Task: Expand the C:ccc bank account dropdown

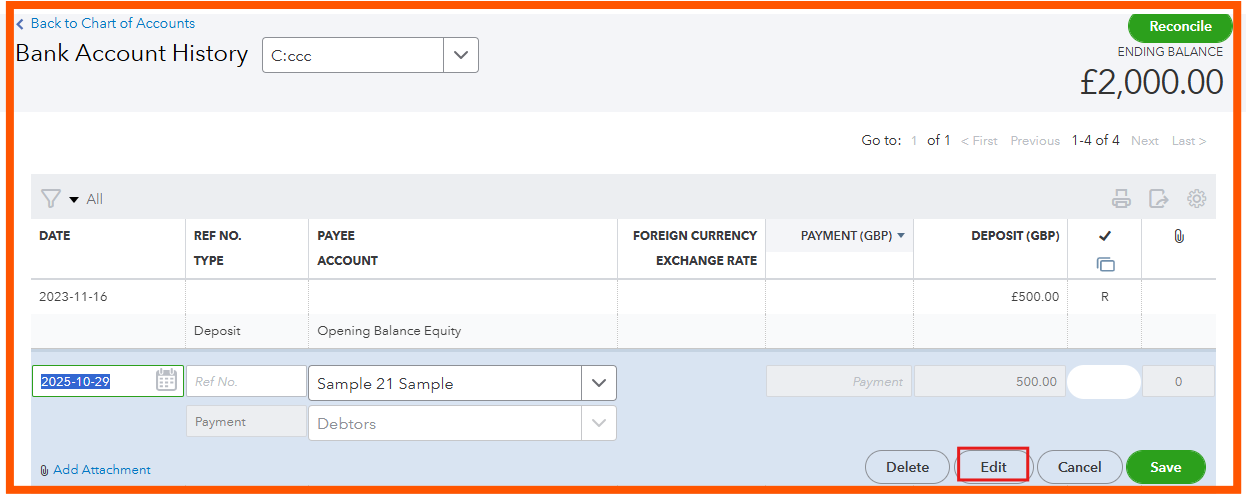Action: (x=460, y=56)
